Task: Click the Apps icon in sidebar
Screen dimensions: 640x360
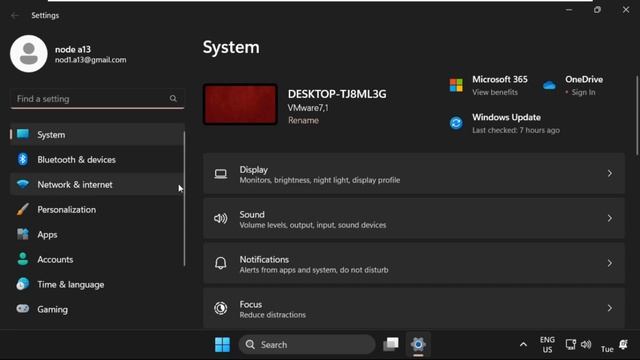Action: coord(23,234)
